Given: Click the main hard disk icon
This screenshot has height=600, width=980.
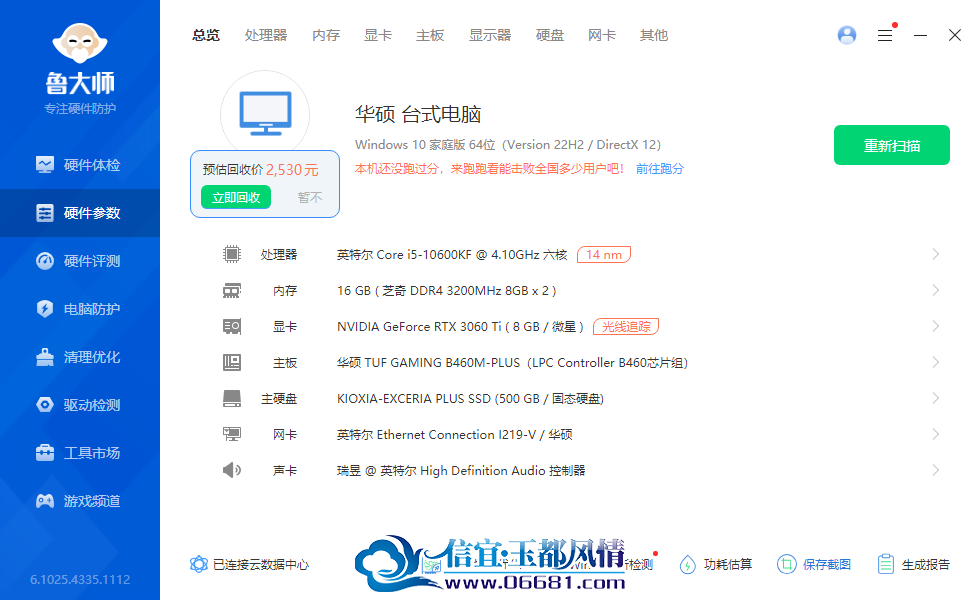Looking at the screenshot, I should tap(232, 399).
